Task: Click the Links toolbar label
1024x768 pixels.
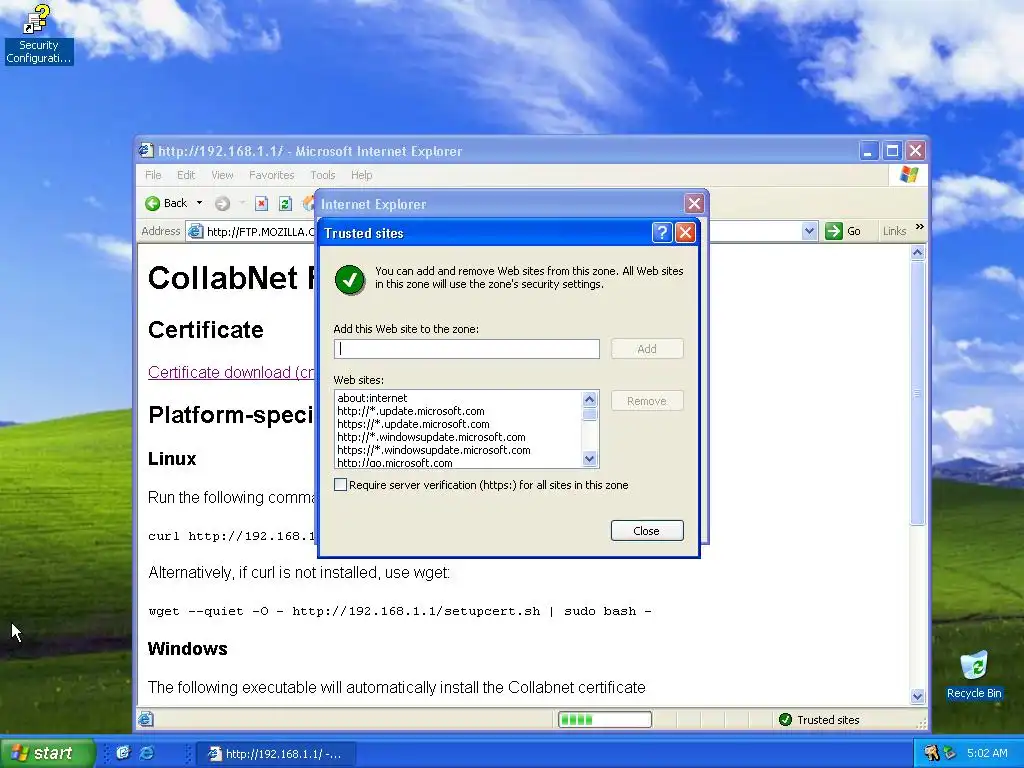Action: (x=894, y=231)
